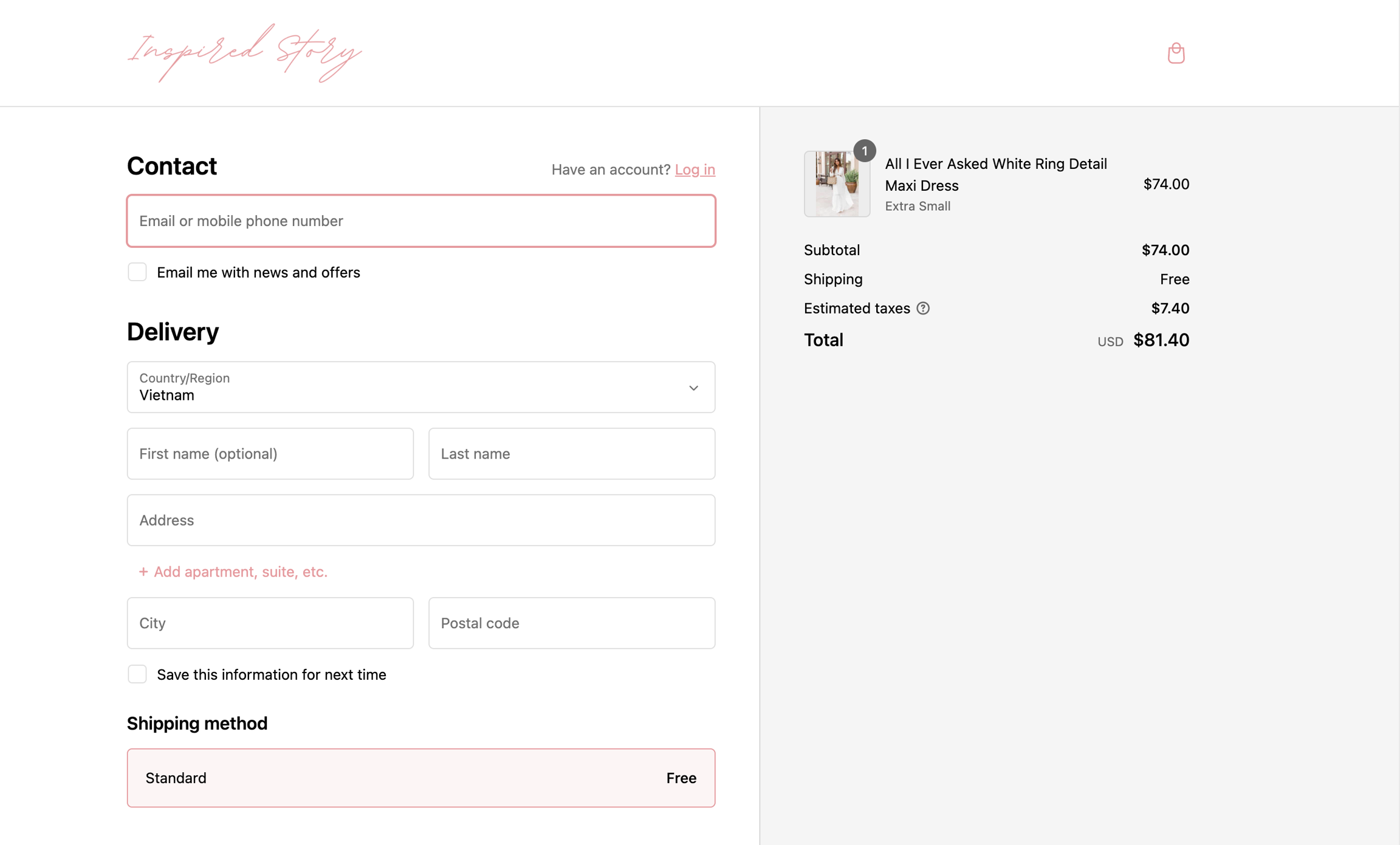The height and width of the screenshot is (845, 1400).
Task: Click into the Address field
Action: coord(420,521)
